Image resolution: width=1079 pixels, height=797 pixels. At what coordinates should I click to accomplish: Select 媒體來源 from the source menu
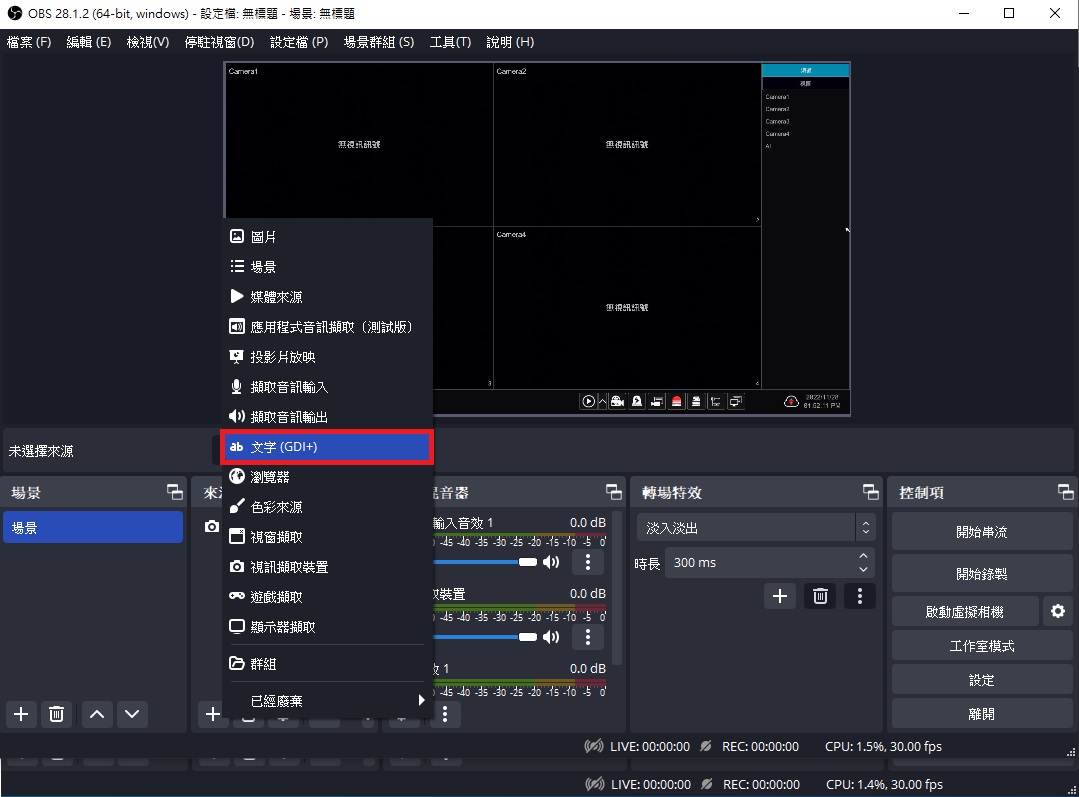(327, 297)
